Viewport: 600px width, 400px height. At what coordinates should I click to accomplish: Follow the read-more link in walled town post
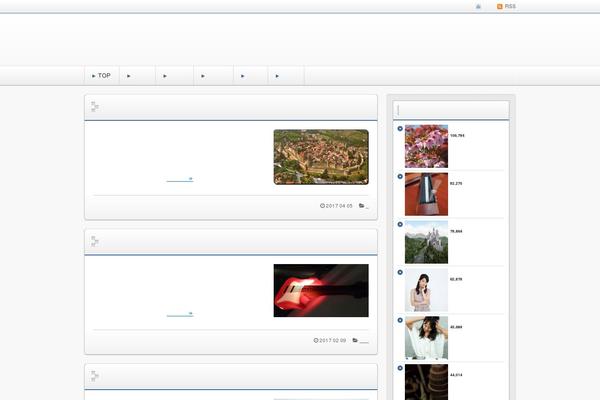[180, 179]
